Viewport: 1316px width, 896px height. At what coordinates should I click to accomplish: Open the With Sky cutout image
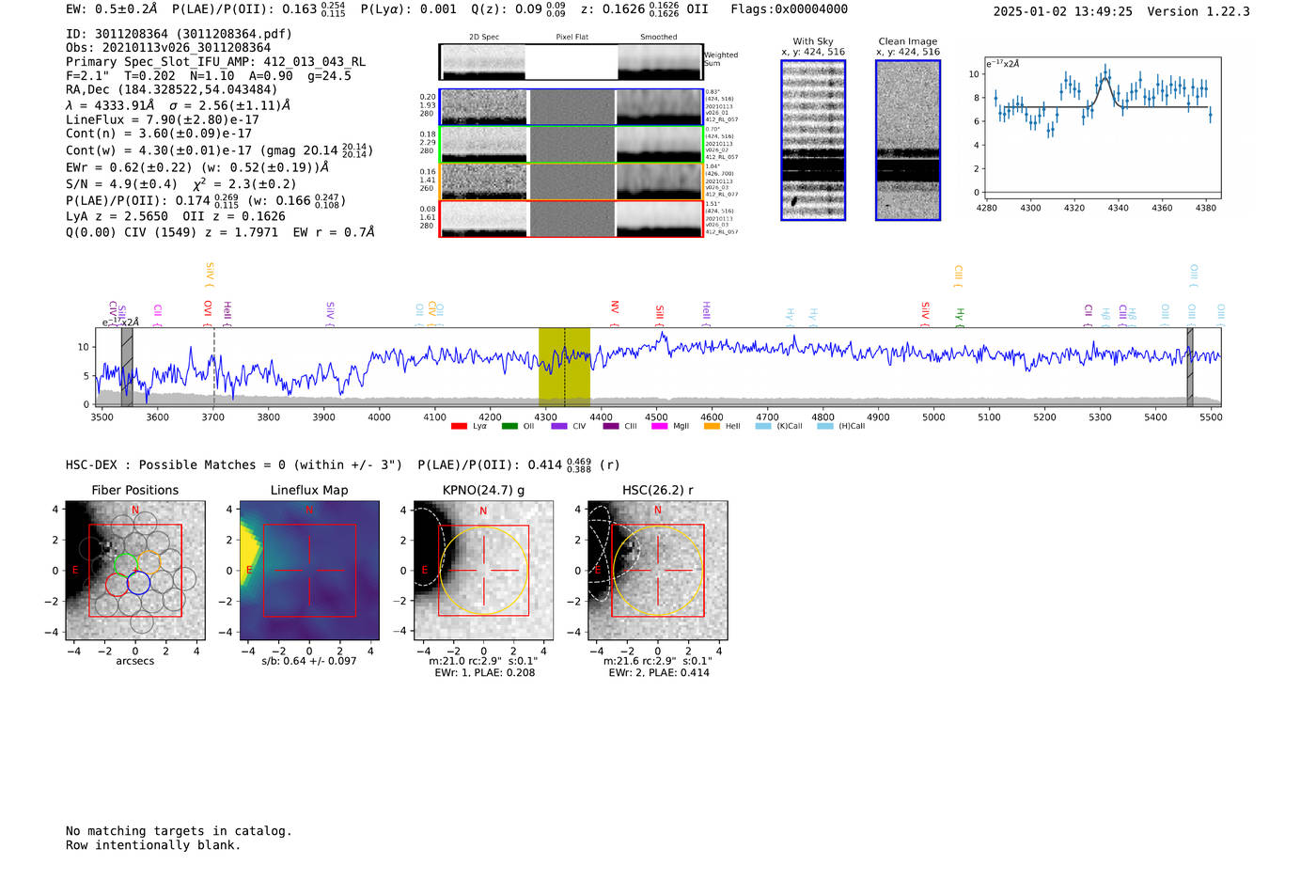[813, 140]
